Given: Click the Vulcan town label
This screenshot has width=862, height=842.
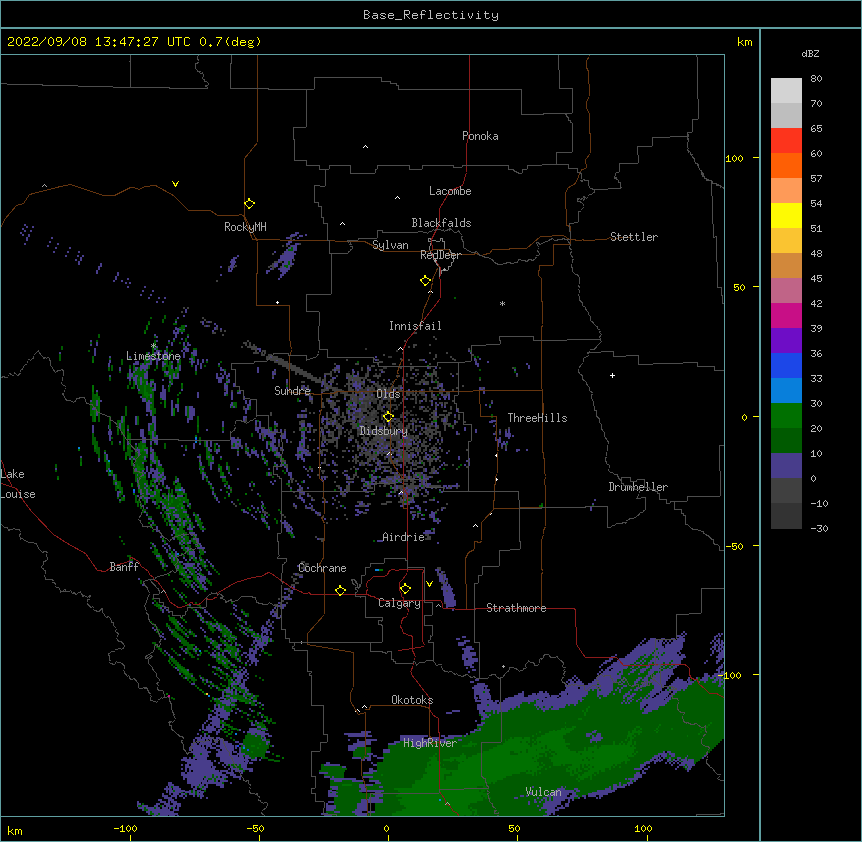Looking at the screenshot, I should [x=543, y=792].
